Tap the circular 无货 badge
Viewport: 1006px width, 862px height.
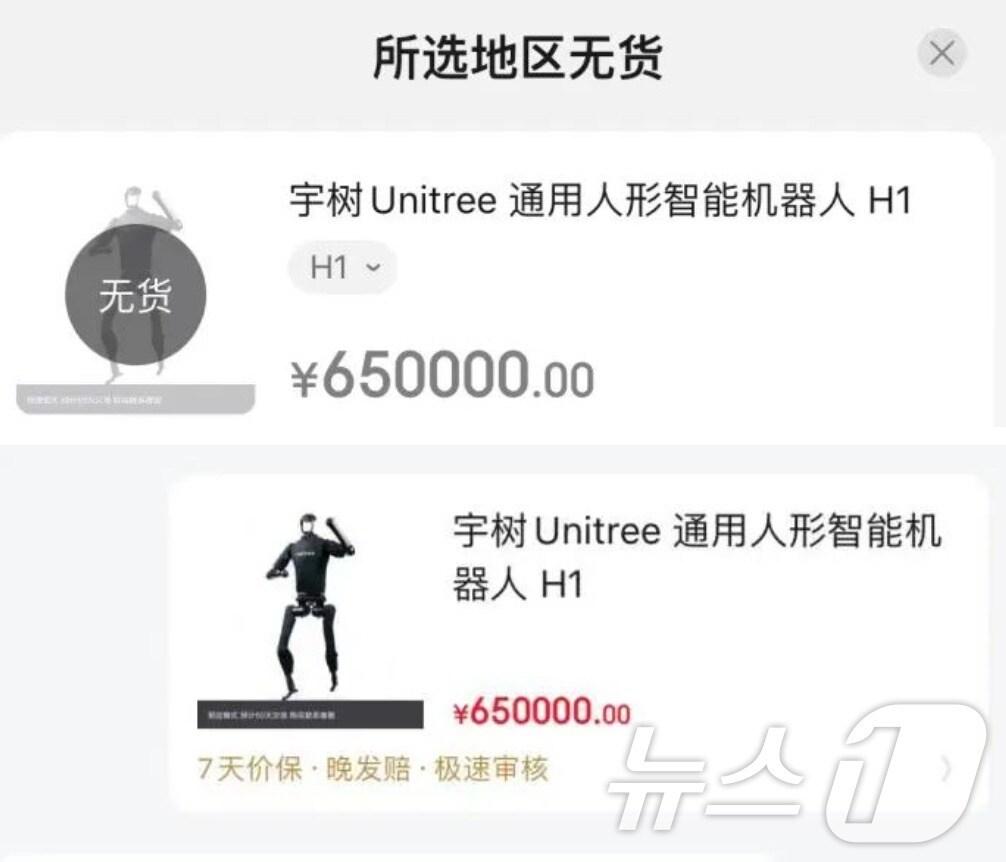point(136,295)
